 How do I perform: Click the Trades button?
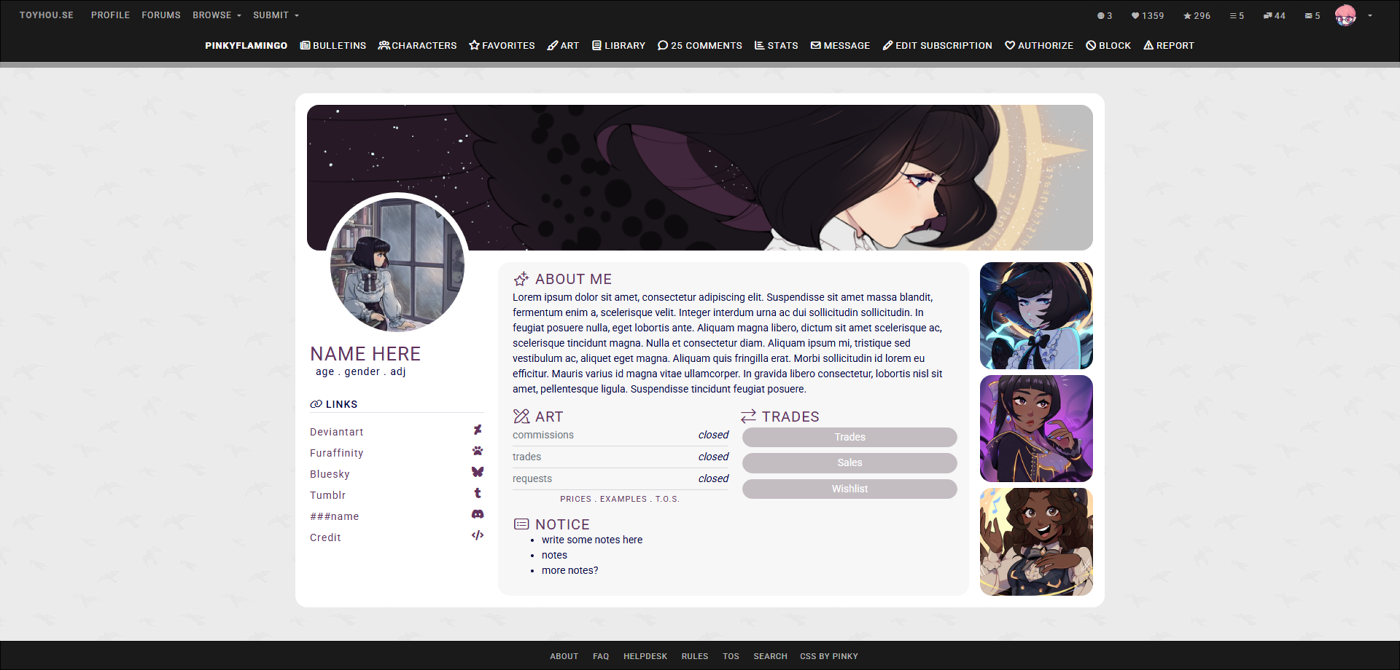[x=849, y=437]
